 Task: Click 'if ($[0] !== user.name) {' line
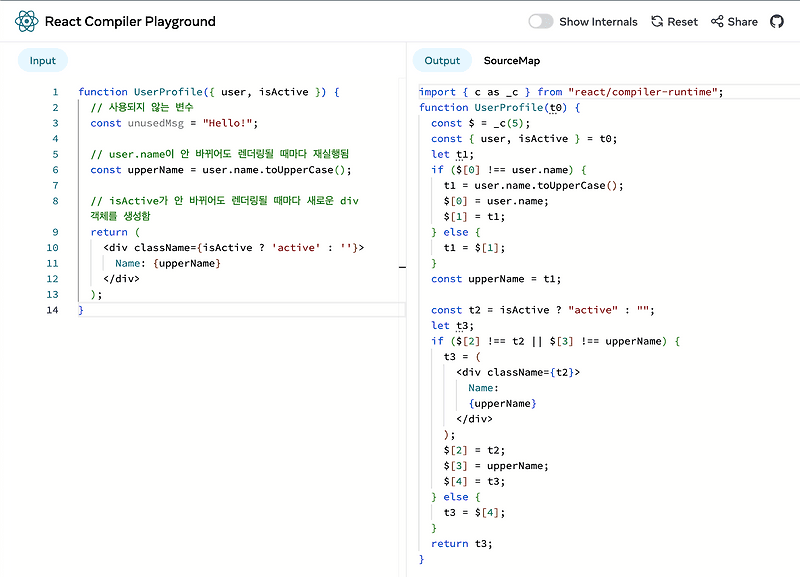[509, 170]
